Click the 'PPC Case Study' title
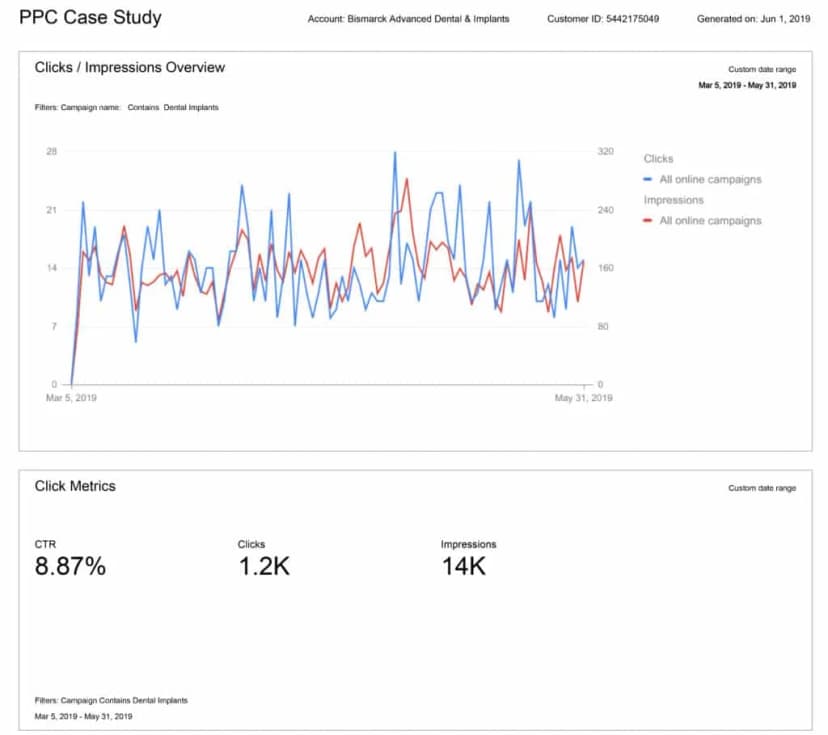The height and width of the screenshot is (735, 828). [x=90, y=18]
